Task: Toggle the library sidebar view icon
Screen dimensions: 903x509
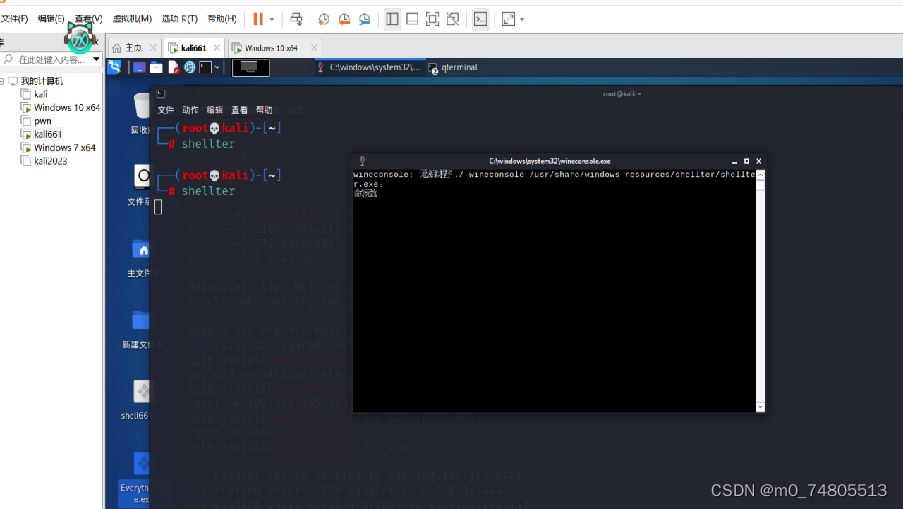Action: coord(392,19)
